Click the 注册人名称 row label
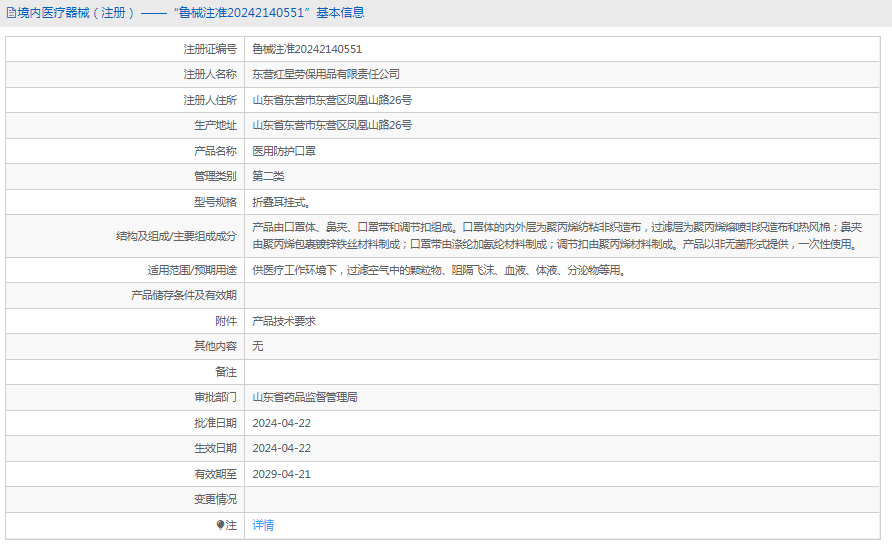892x549 pixels. coord(210,75)
